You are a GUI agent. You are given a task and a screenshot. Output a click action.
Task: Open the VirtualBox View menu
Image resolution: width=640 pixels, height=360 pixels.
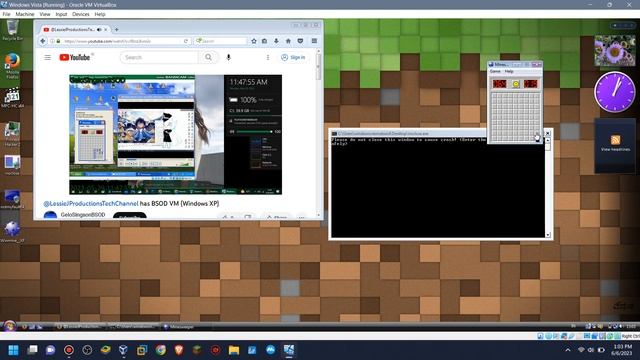coord(45,14)
